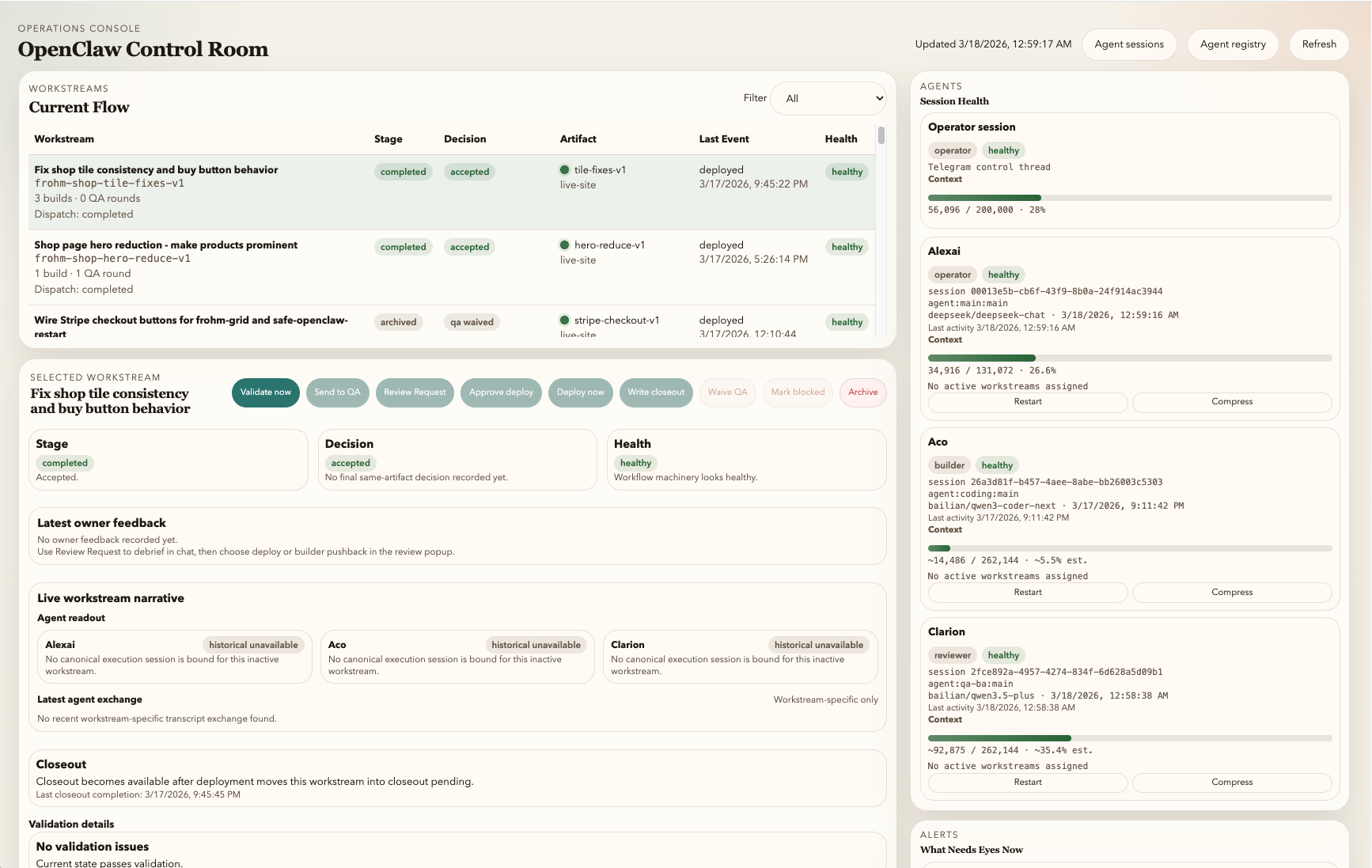
Task: Click the green status dot beside tile-fixes-v1
Action: click(x=564, y=169)
